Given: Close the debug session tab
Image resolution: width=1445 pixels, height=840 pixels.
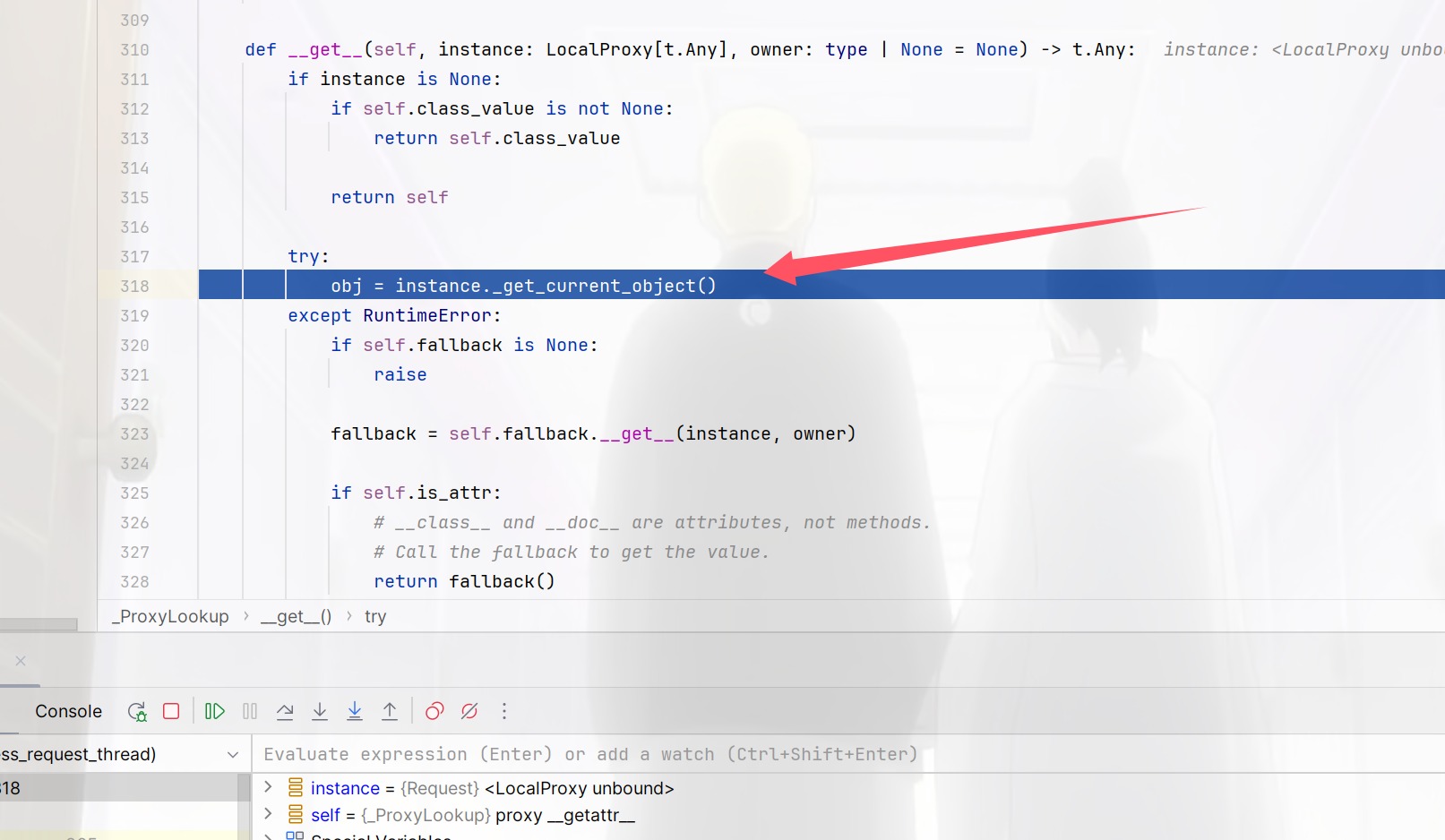Looking at the screenshot, I should (x=21, y=661).
